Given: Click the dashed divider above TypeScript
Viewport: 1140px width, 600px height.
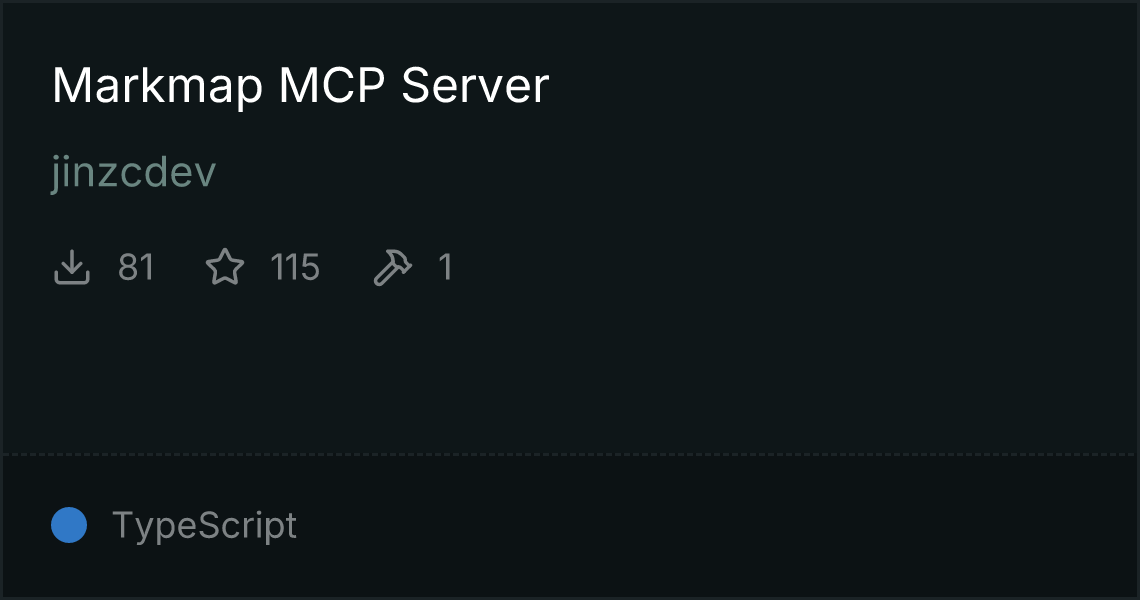Looking at the screenshot, I should point(569,455).
